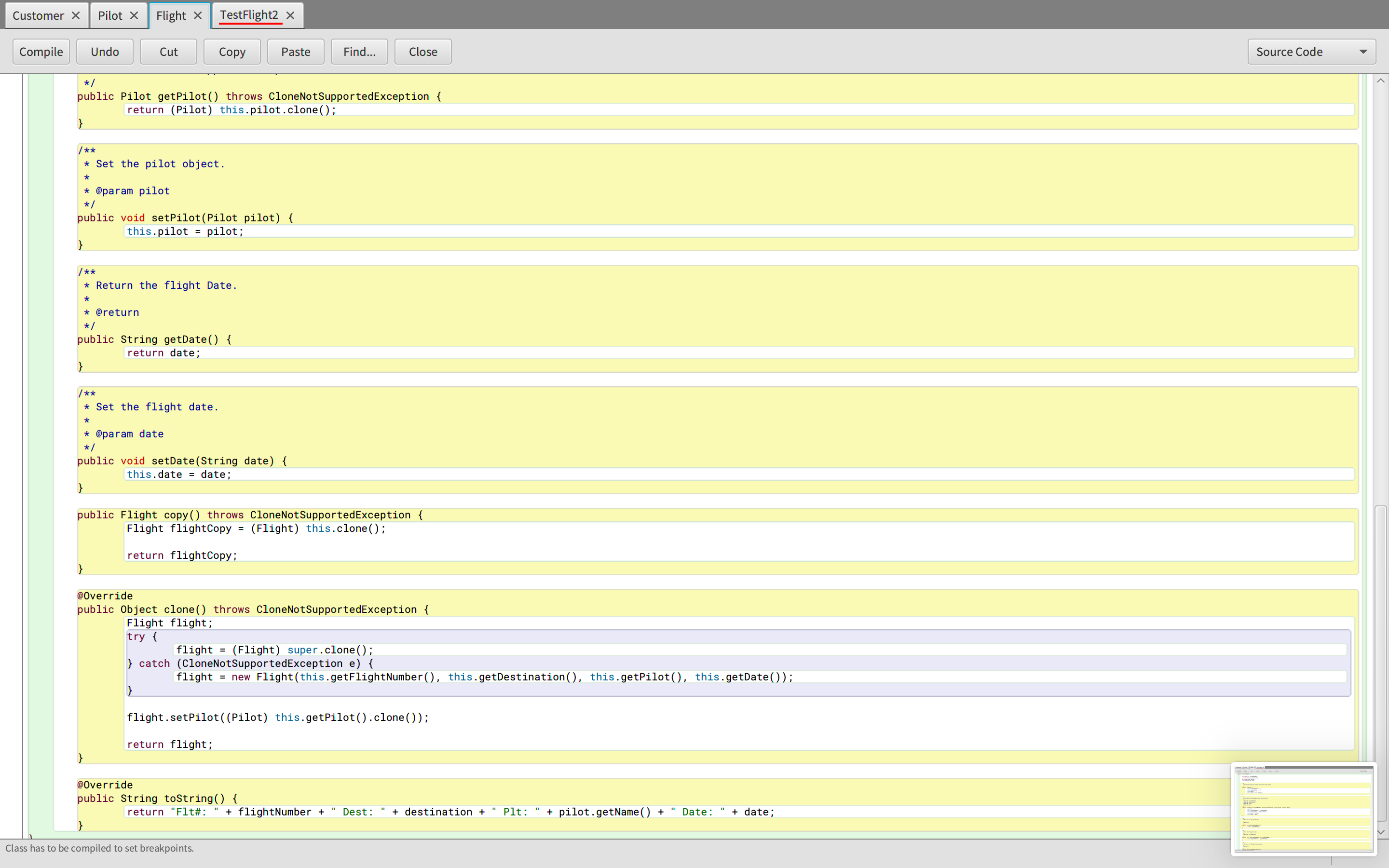Click the scroll up arrow

tap(1380, 81)
